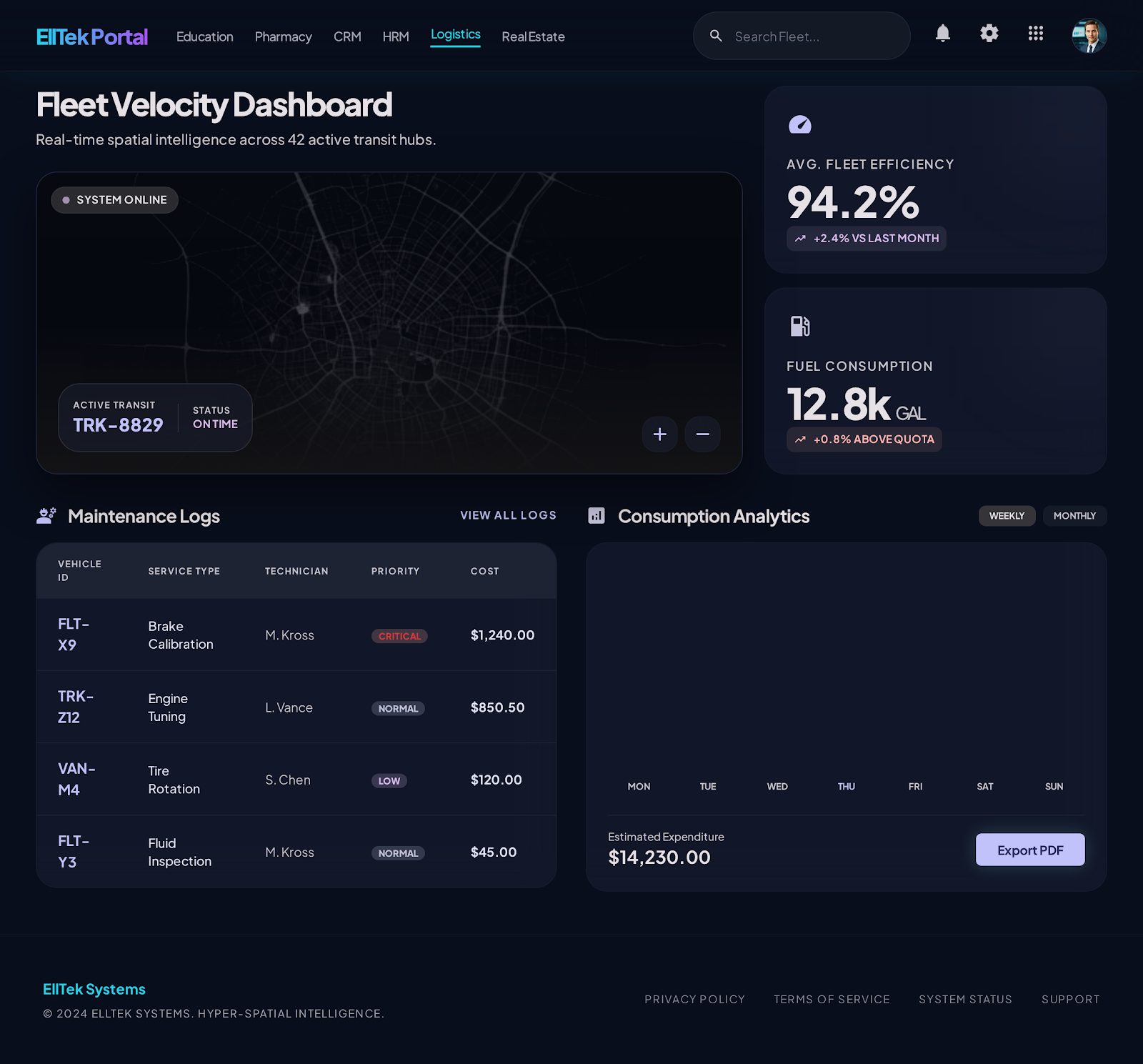Open the System Status footer link
Screen dimensions: 1143x1064
pyautogui.click(x=965, y=999)
